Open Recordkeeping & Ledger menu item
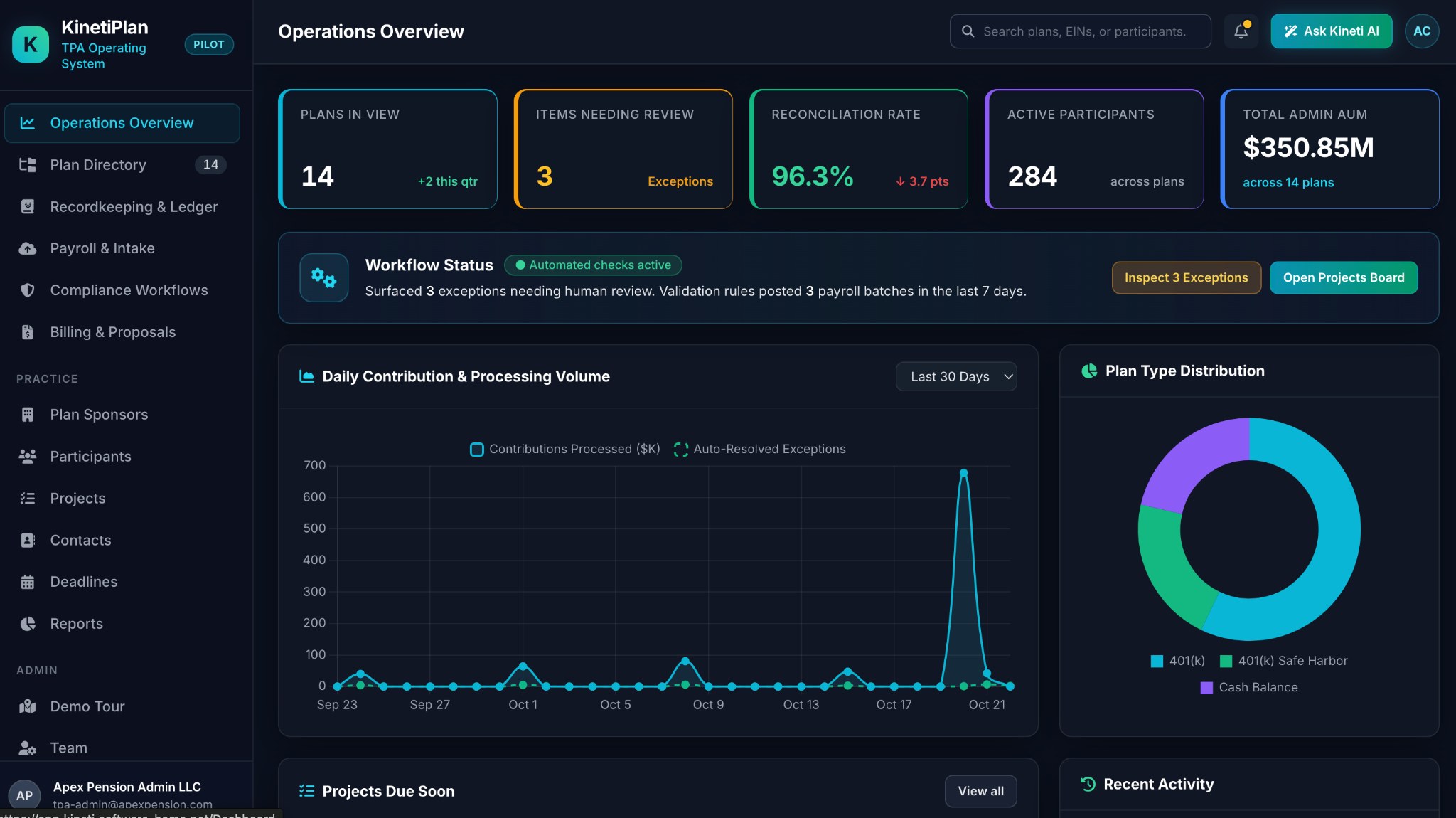This screenshot has height=818, width=1456. pos(122,207)
